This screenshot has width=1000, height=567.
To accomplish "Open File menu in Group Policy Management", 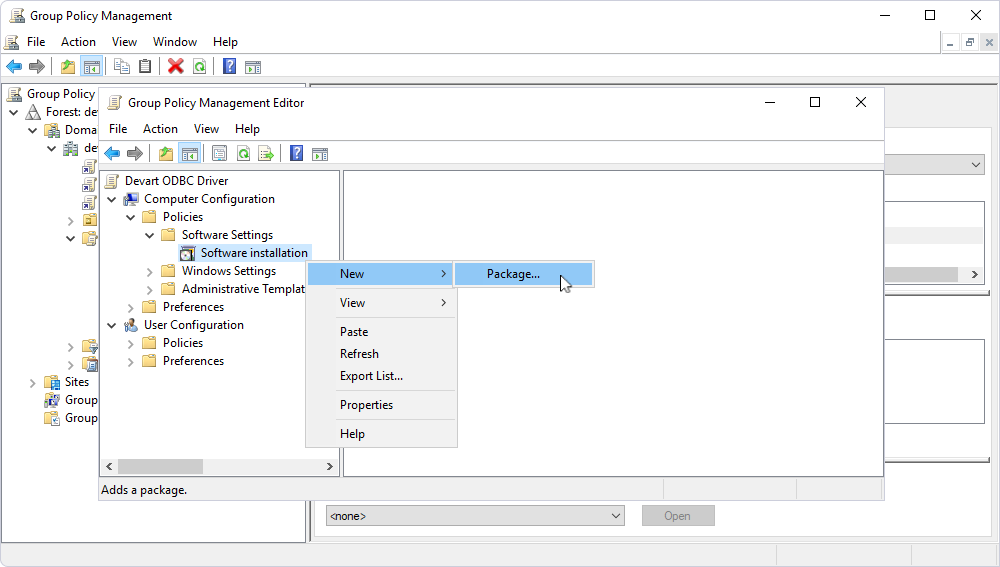I will [36, 42].
